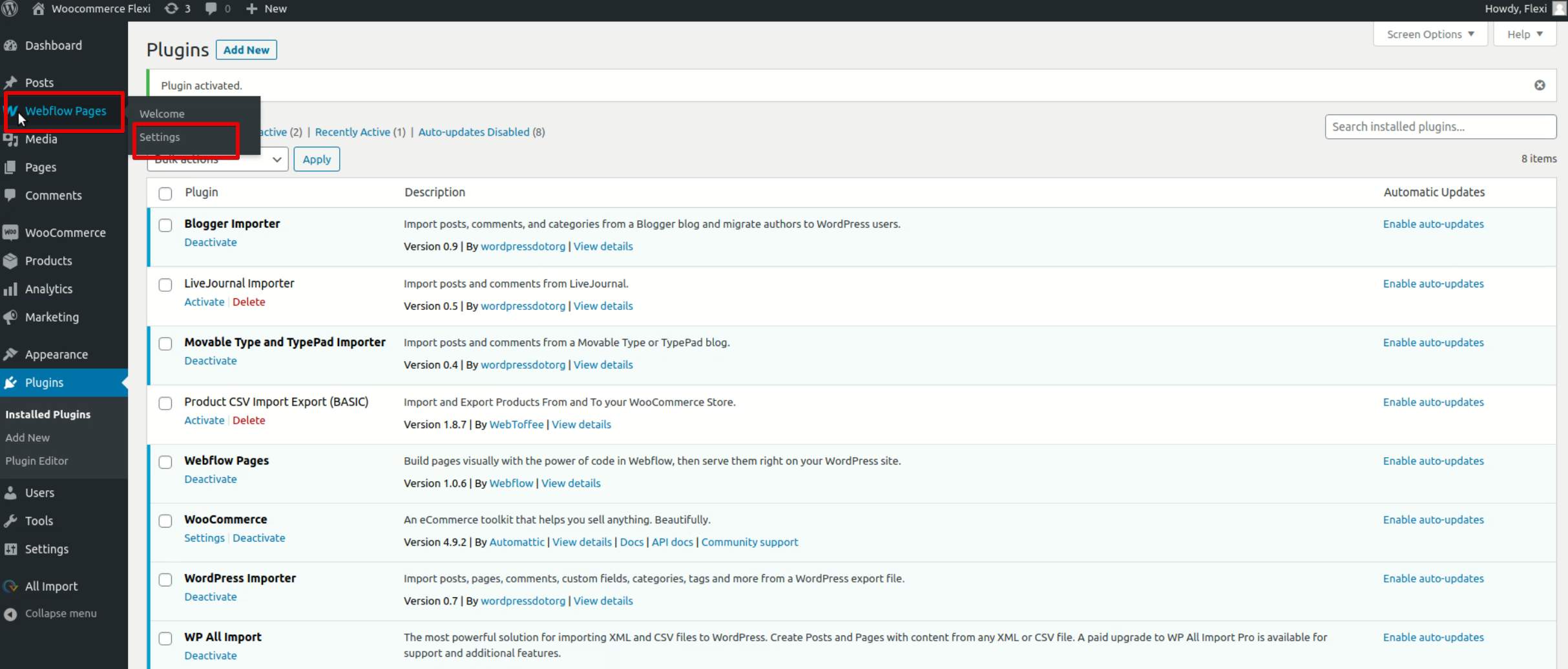This screenshot has width=1568, height=669.
Task: Filter by Recently Active plugins
Action: coord(352,132)
